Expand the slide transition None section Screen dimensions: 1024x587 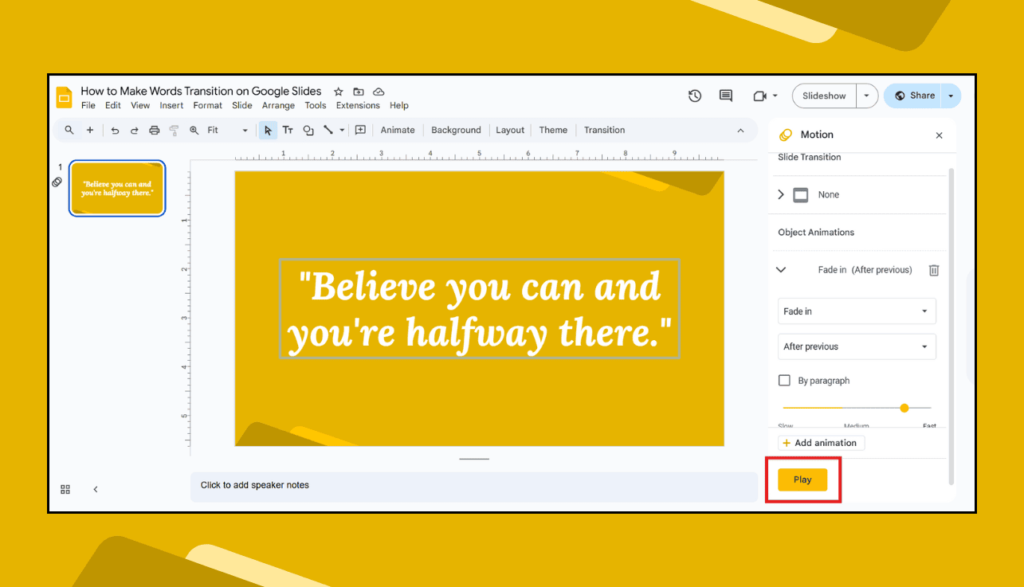click(781, 195)
